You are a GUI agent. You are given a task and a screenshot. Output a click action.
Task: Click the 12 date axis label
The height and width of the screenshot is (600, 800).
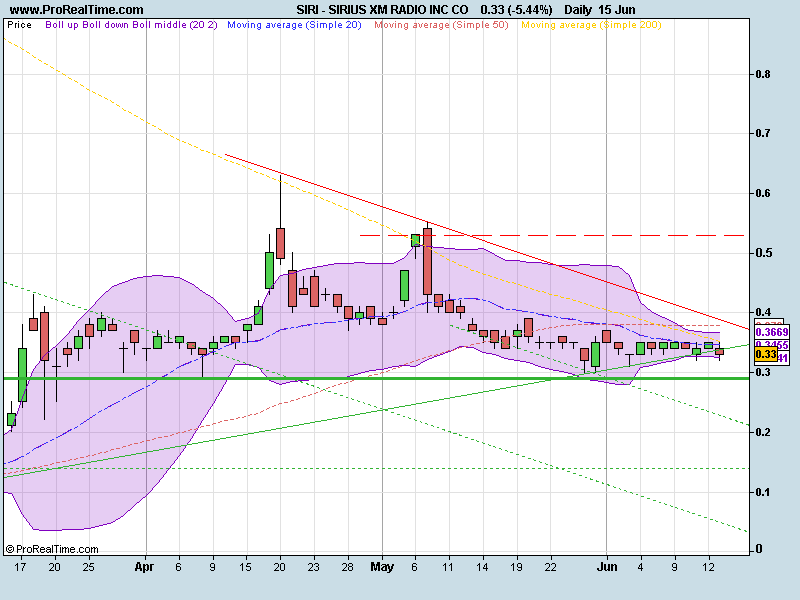pos(708,567)
